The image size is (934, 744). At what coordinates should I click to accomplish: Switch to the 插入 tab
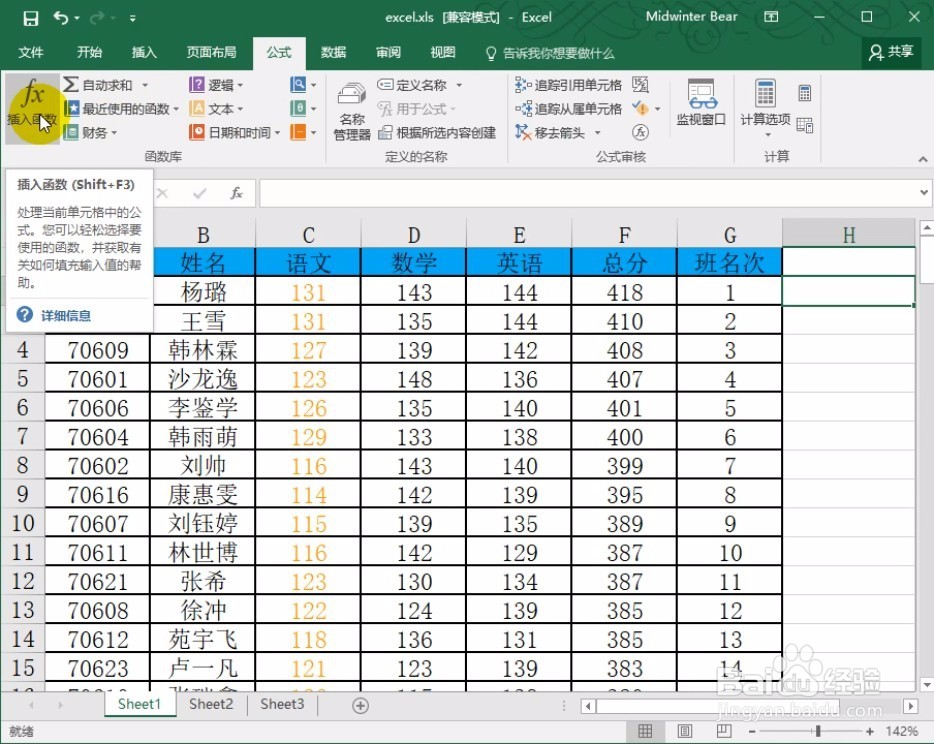[144, 52]
